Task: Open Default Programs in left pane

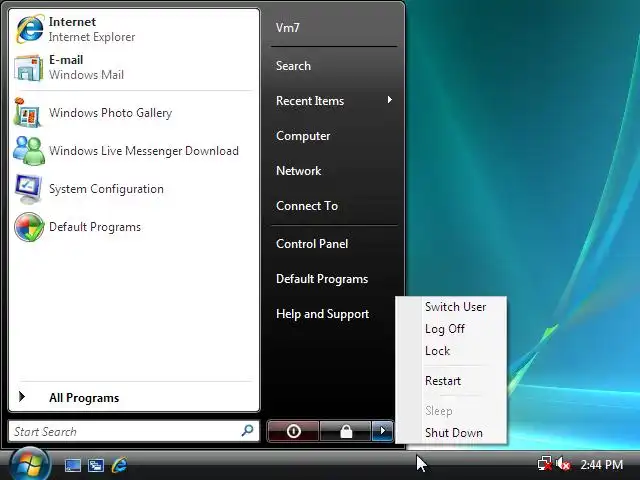Action: coord(134,227)
